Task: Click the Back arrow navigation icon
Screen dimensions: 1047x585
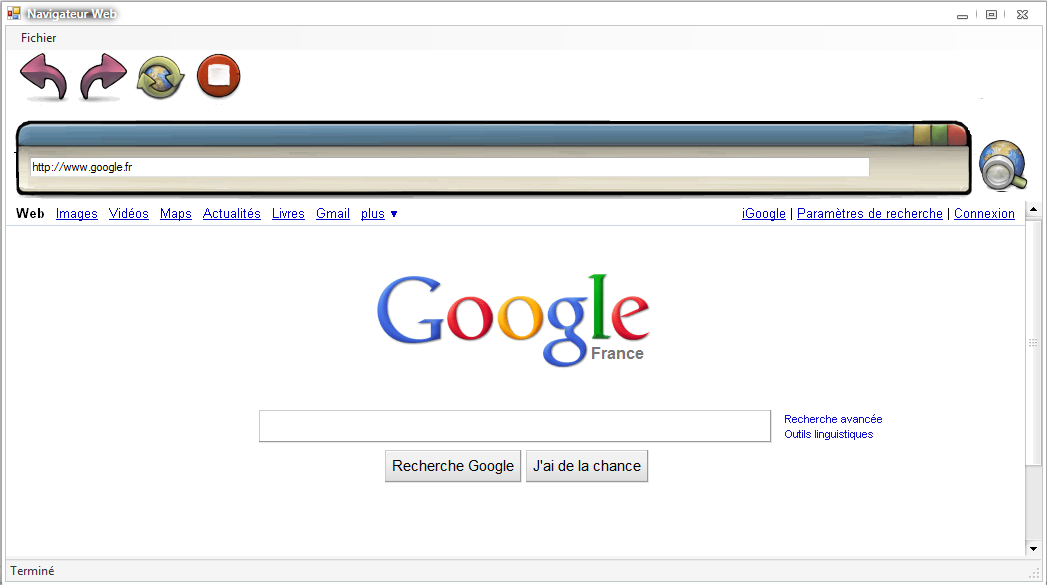Action: tap(44, 77)
